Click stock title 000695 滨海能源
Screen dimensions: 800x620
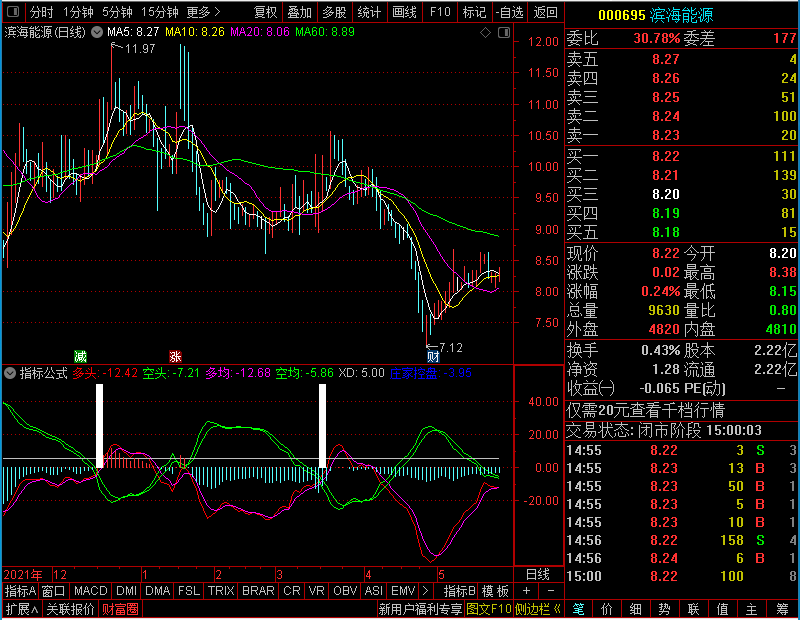click(656, 15)
